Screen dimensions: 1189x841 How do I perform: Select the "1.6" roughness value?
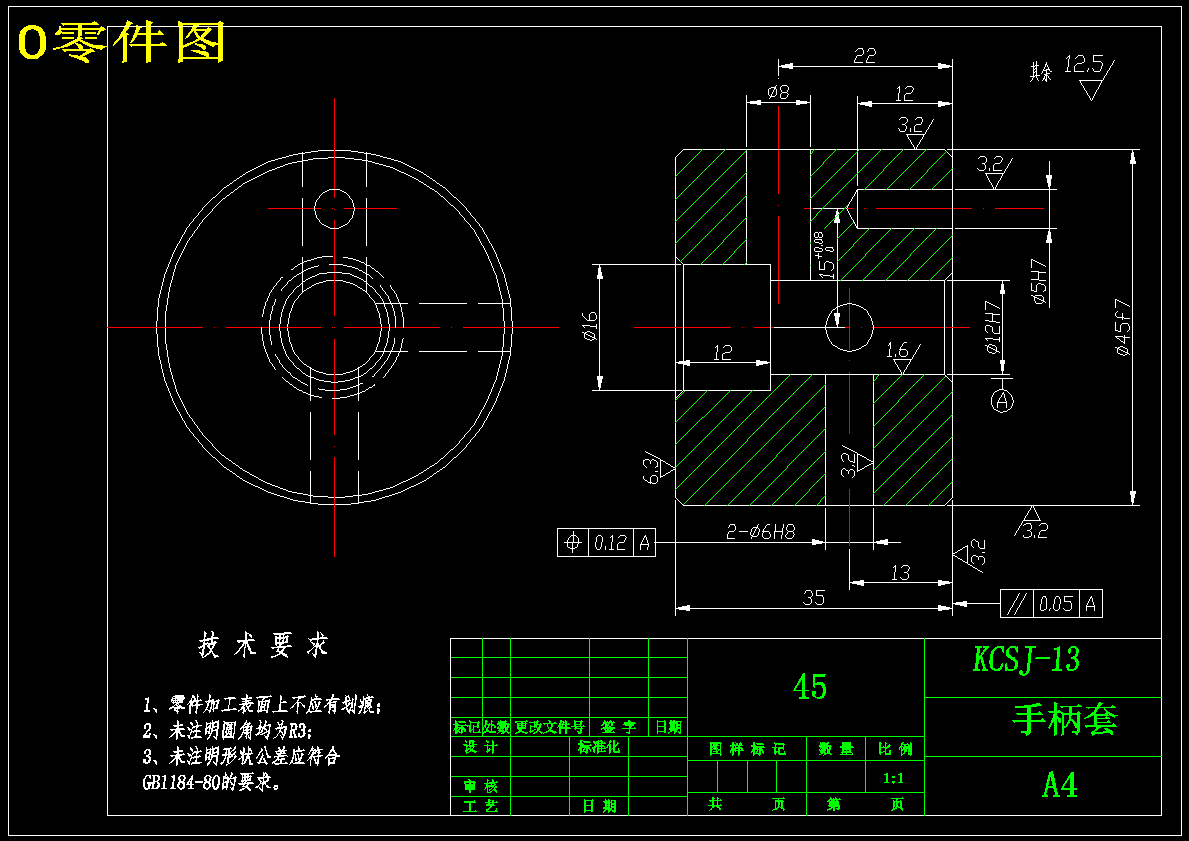[897, 350]
